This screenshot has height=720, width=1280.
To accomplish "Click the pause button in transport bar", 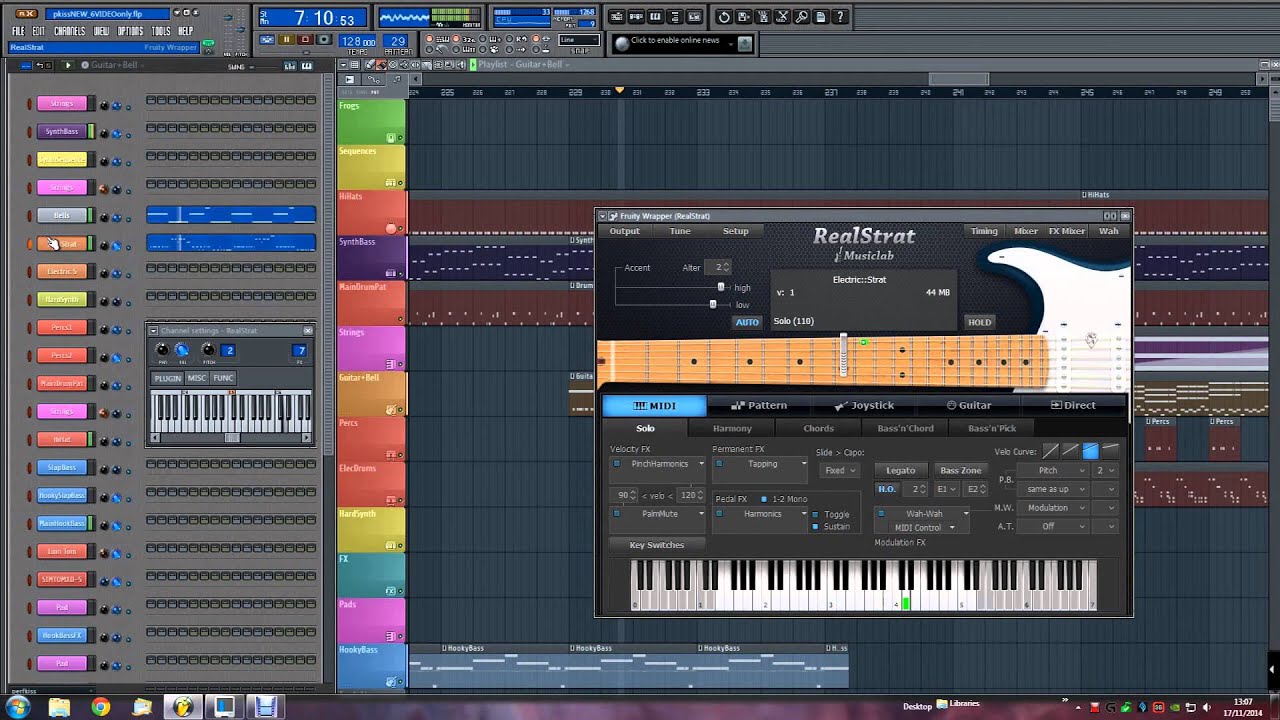I will [x=286, y=40].
